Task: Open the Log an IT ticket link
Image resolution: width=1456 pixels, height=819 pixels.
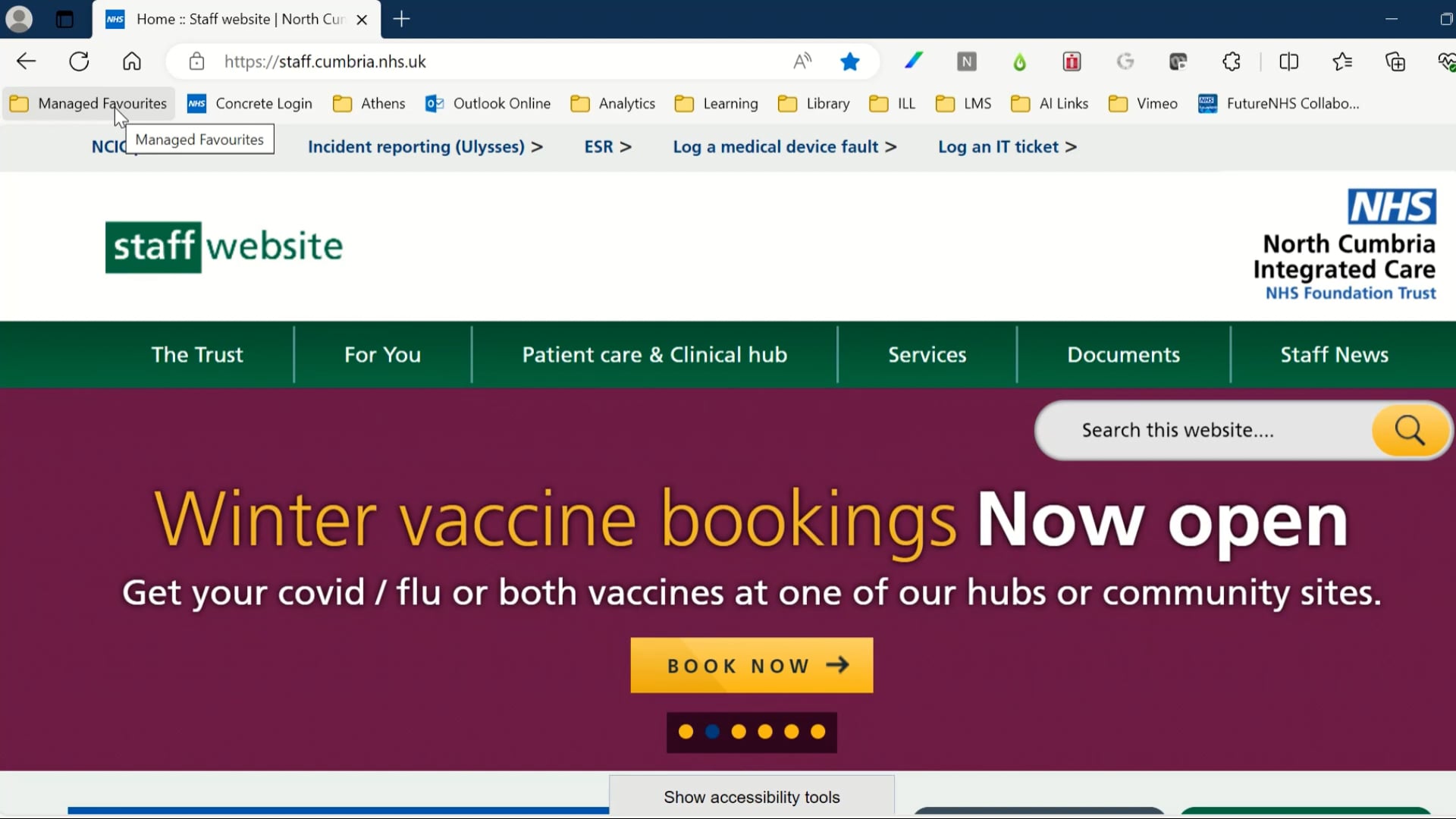Action: [x=1006, y=146]
